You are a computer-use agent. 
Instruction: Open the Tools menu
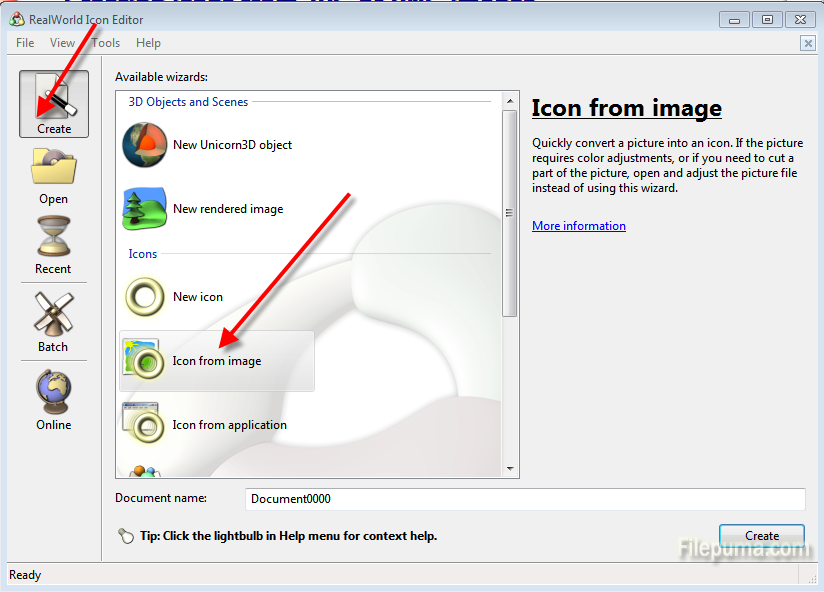[105, 43]
